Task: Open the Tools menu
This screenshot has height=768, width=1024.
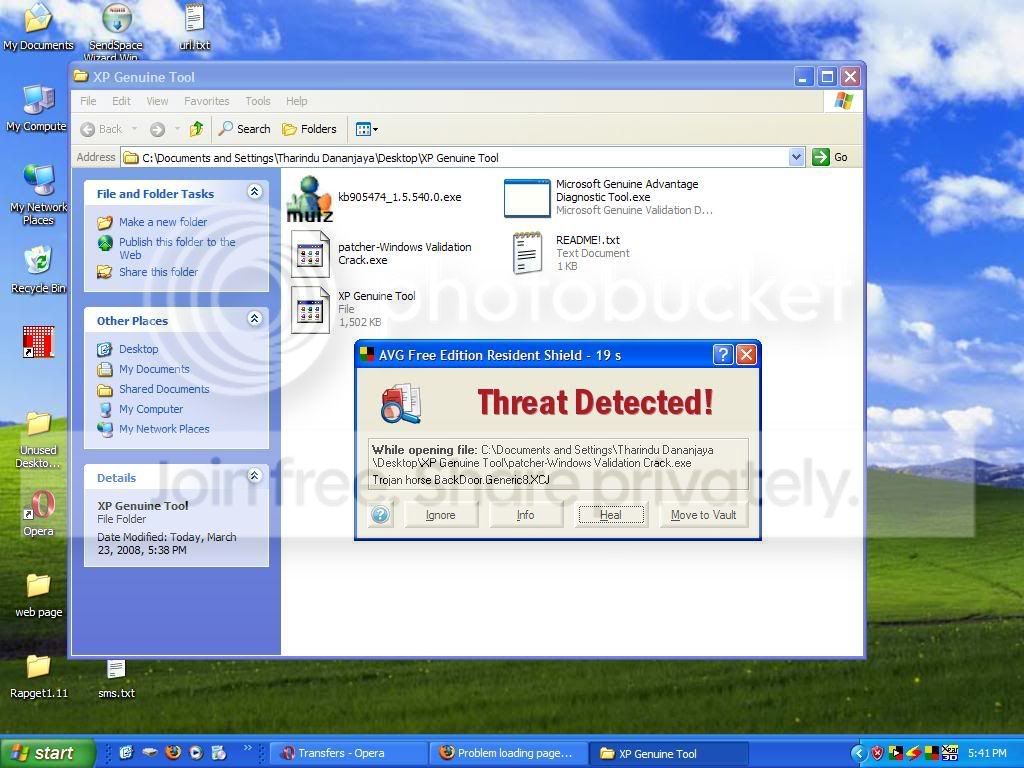Action: (x=258, y=101)
